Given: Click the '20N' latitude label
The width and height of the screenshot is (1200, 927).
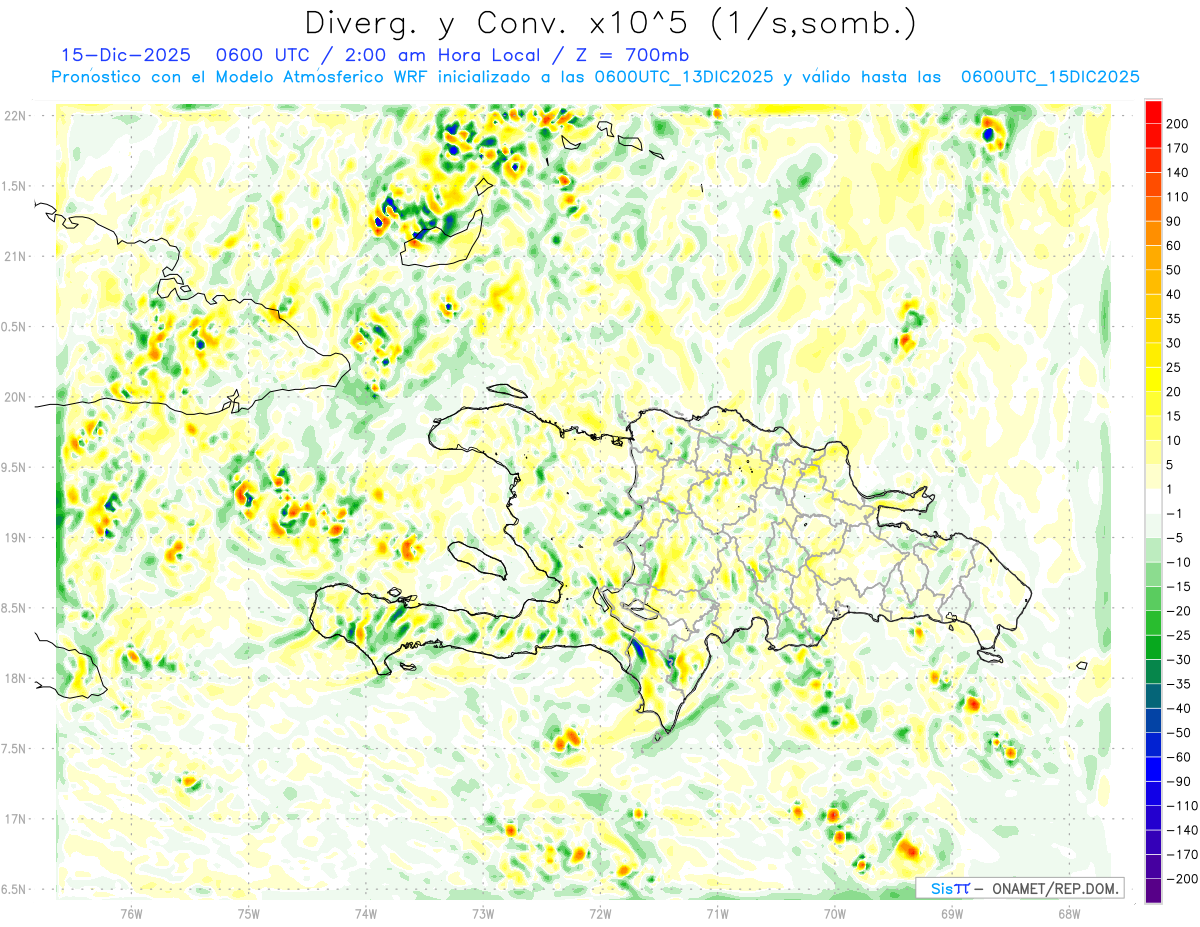Looking at the screenshot, I should coord(16,397).
